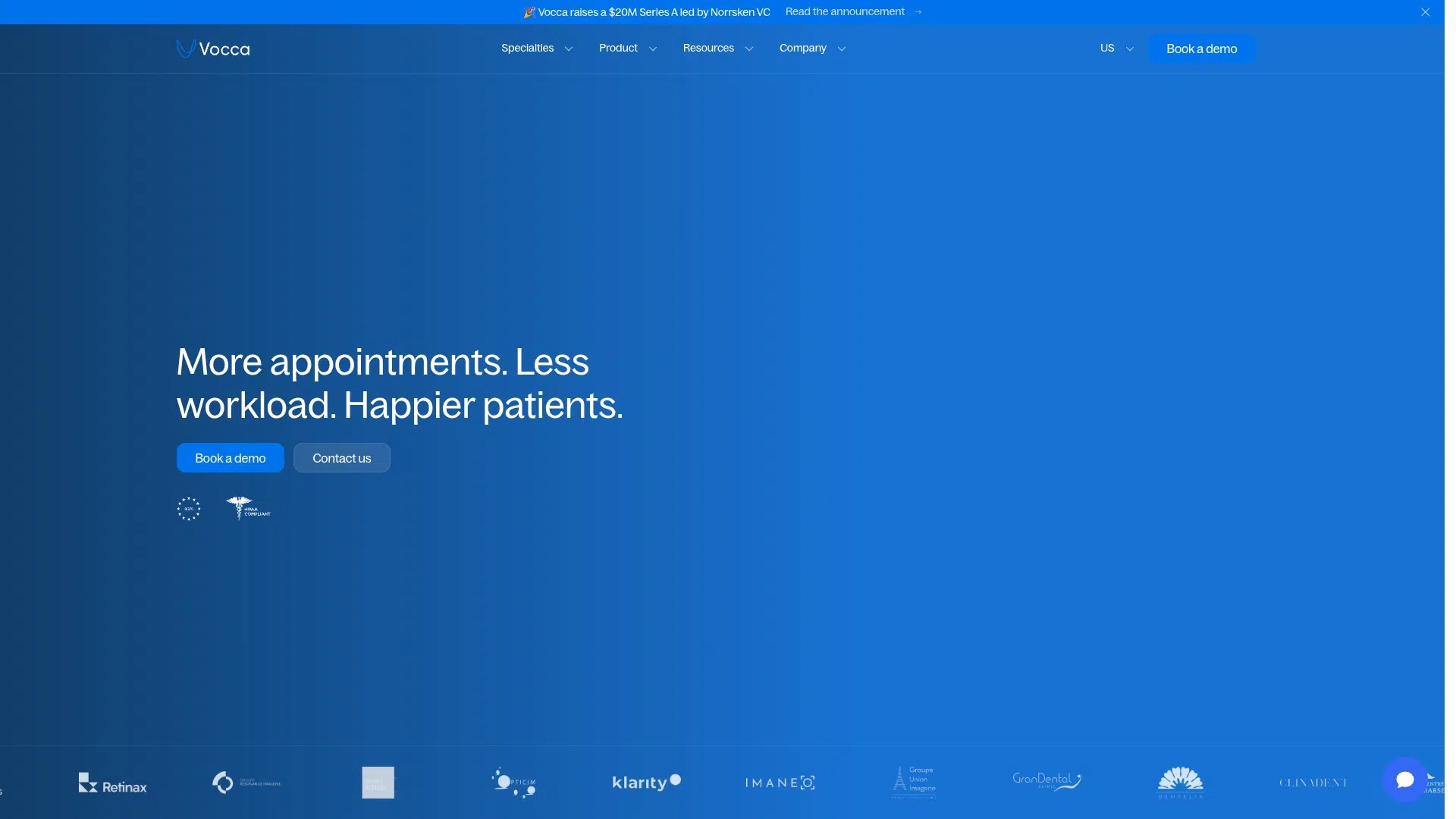Click the Groupe Union Imagerie logo

[913, 783]
